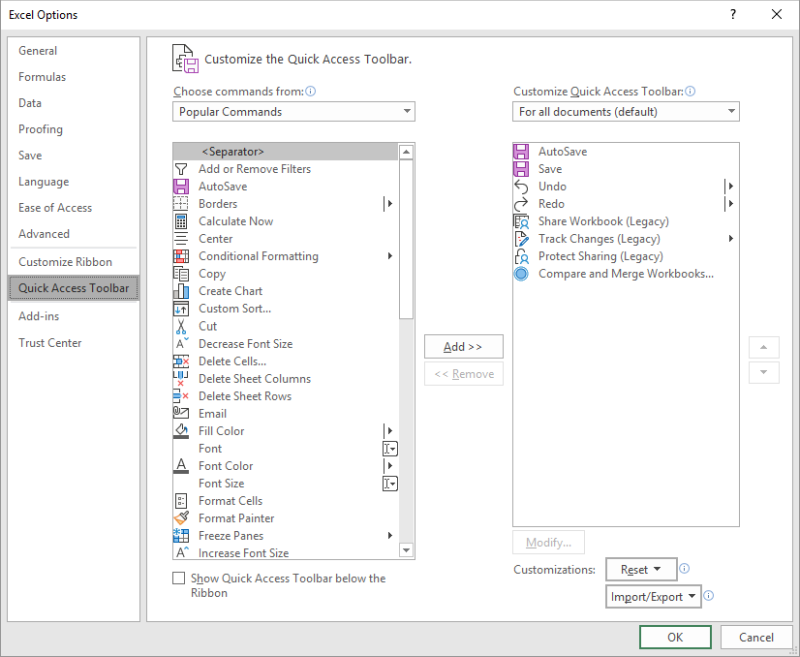
Task: Select the Fill Color command icon
Action: [x=183, y=431]
